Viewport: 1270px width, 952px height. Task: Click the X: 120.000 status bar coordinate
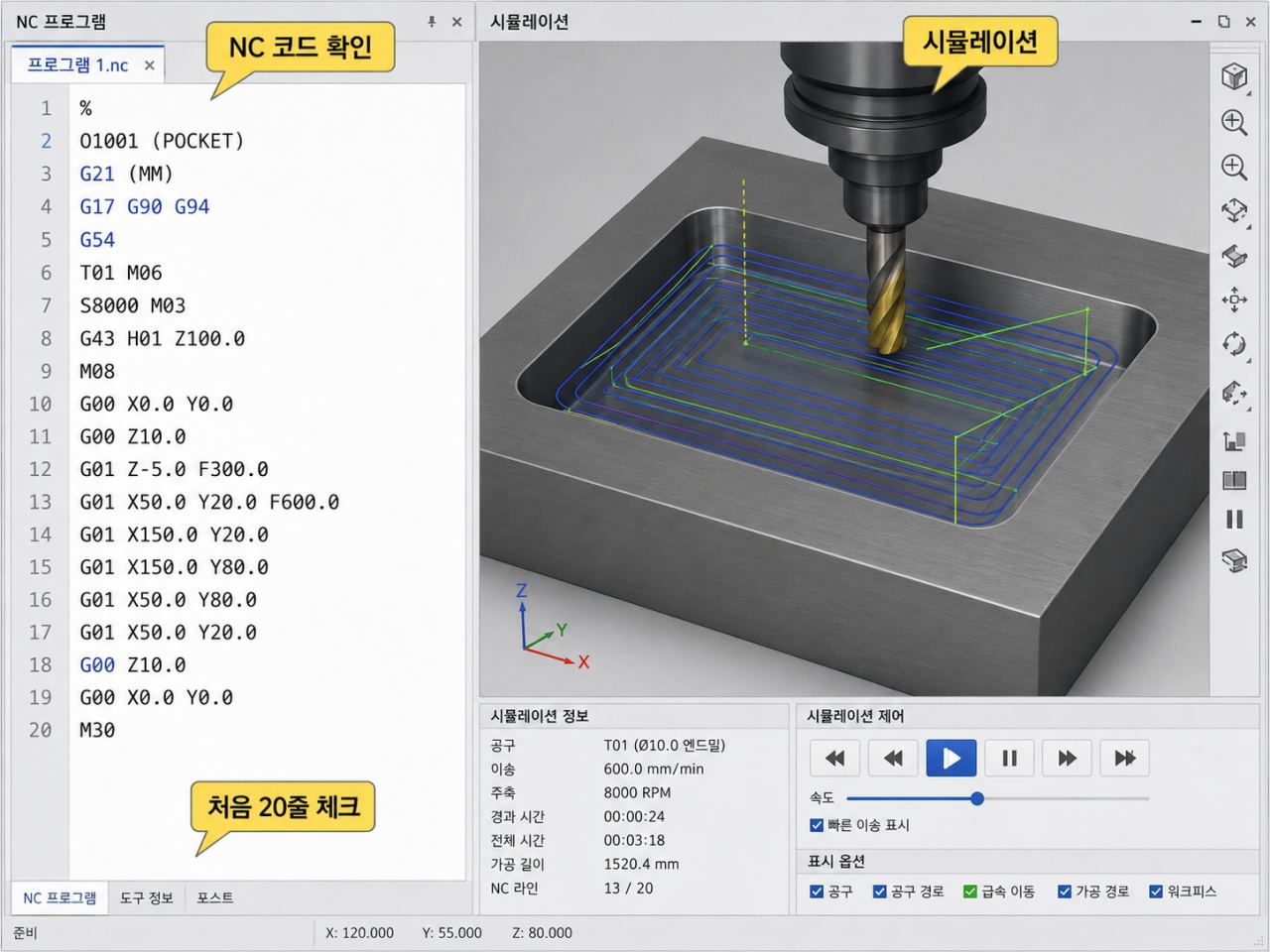coord(359,932)
